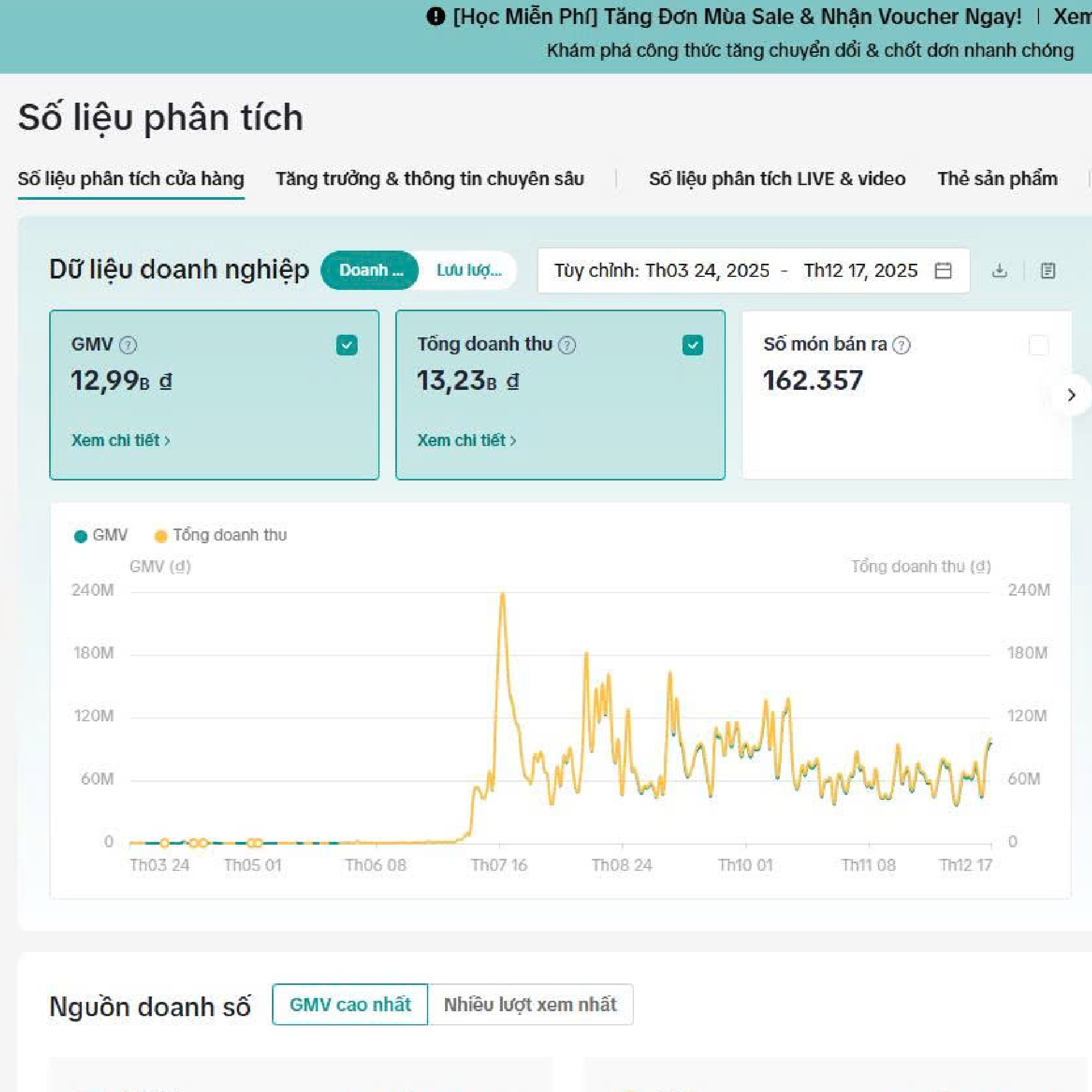Click GMV help question mark icon
Image resolution: width=1092 pixels, height=1092 pixels.
tap(128, 345)
